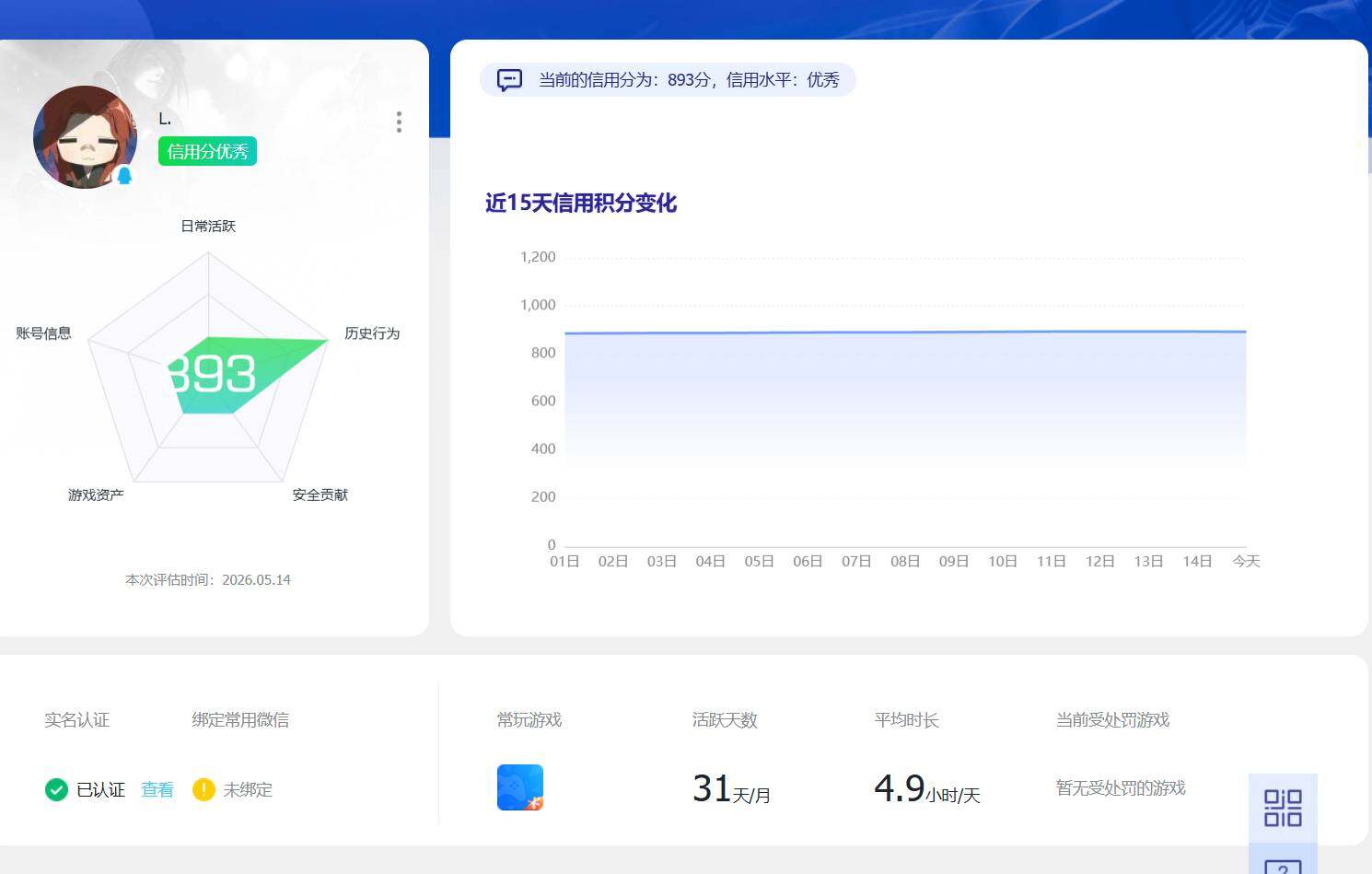Screen dimensions: 1372x874
Task: Click the 常玩游戏 label
Action: click(529, 719)
